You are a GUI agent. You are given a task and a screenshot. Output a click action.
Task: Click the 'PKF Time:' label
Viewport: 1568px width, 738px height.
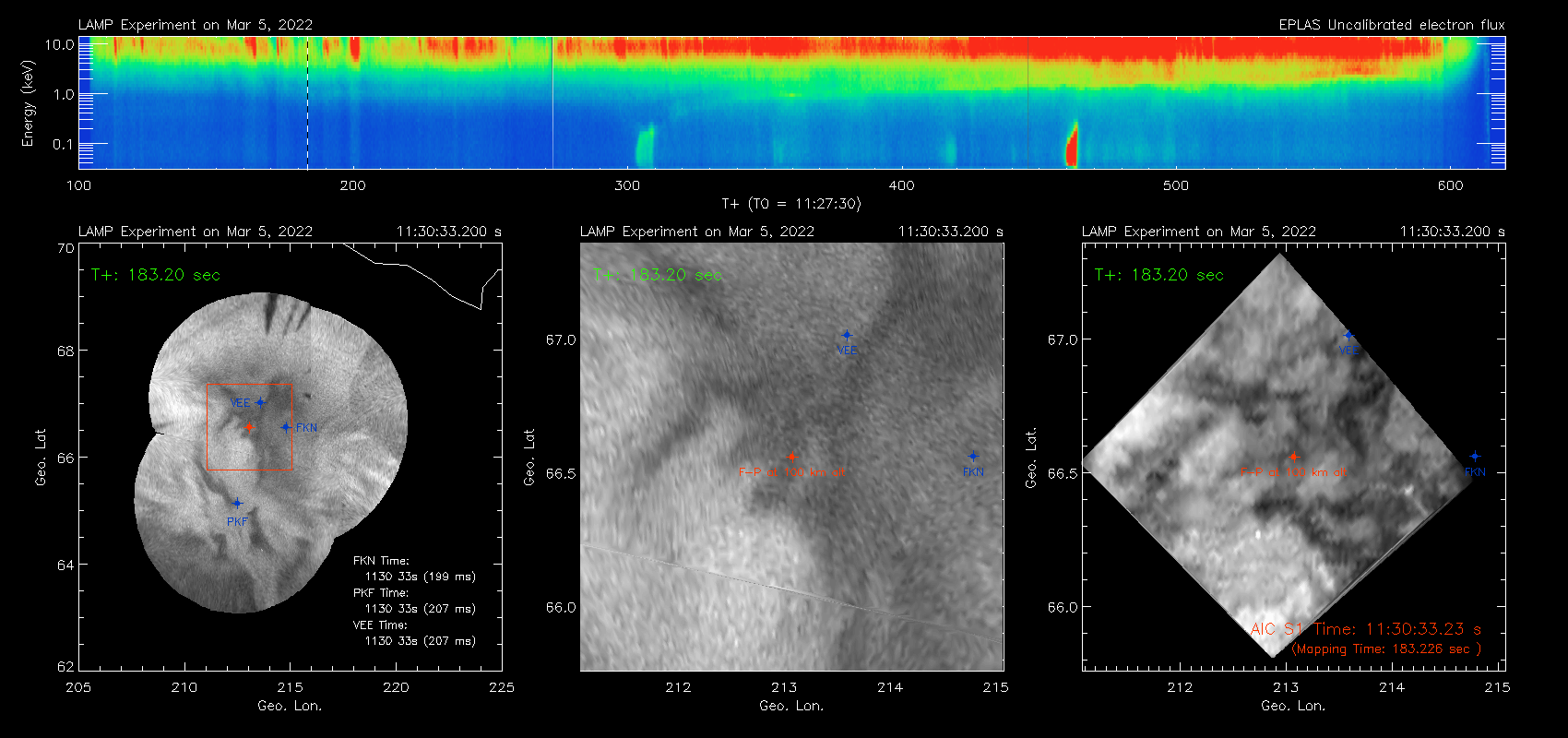click(381, 593)
